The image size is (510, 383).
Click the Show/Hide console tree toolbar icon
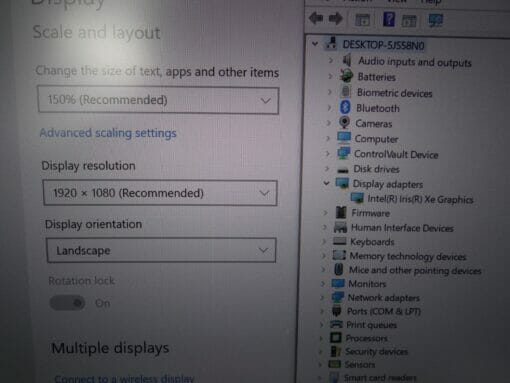[362, 20]
